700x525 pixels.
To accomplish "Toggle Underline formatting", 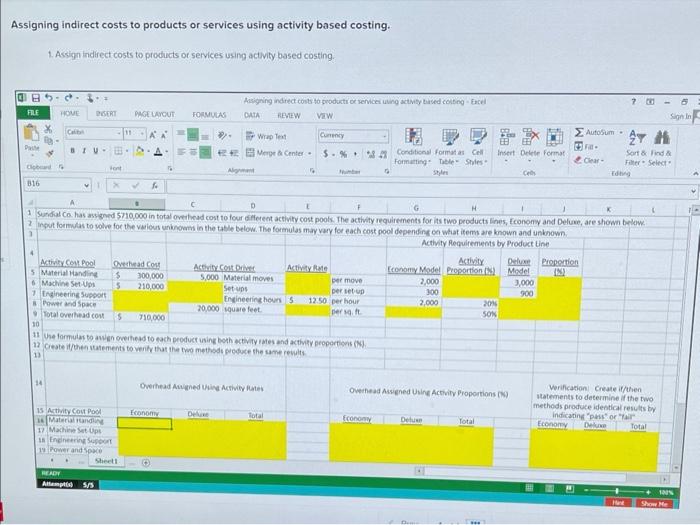I will click(x=95, y=151).
